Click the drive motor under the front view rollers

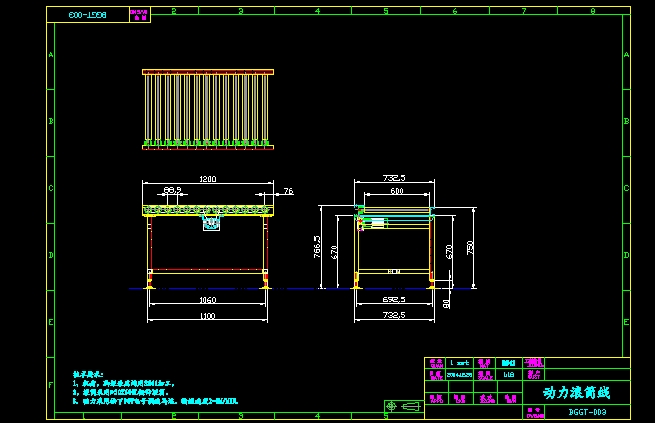(211, 223)
